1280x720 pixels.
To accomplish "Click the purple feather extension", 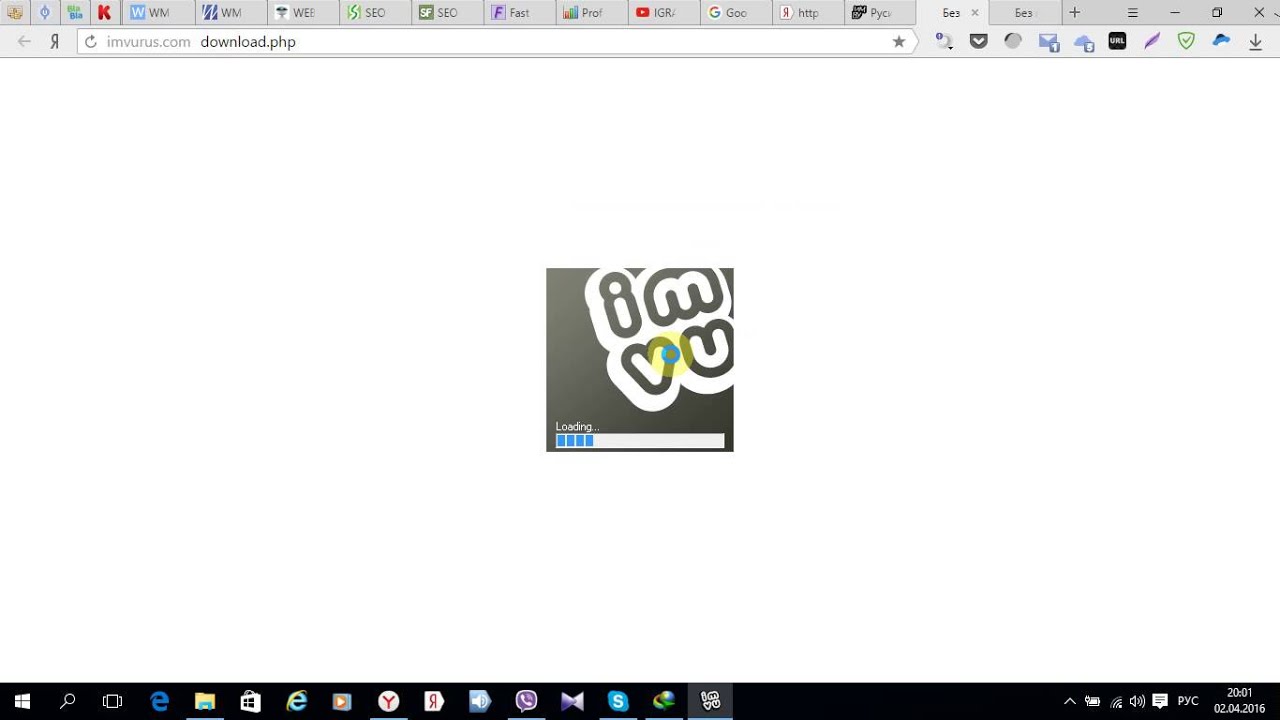I will pyautogui.click(x=1152, y=42).
